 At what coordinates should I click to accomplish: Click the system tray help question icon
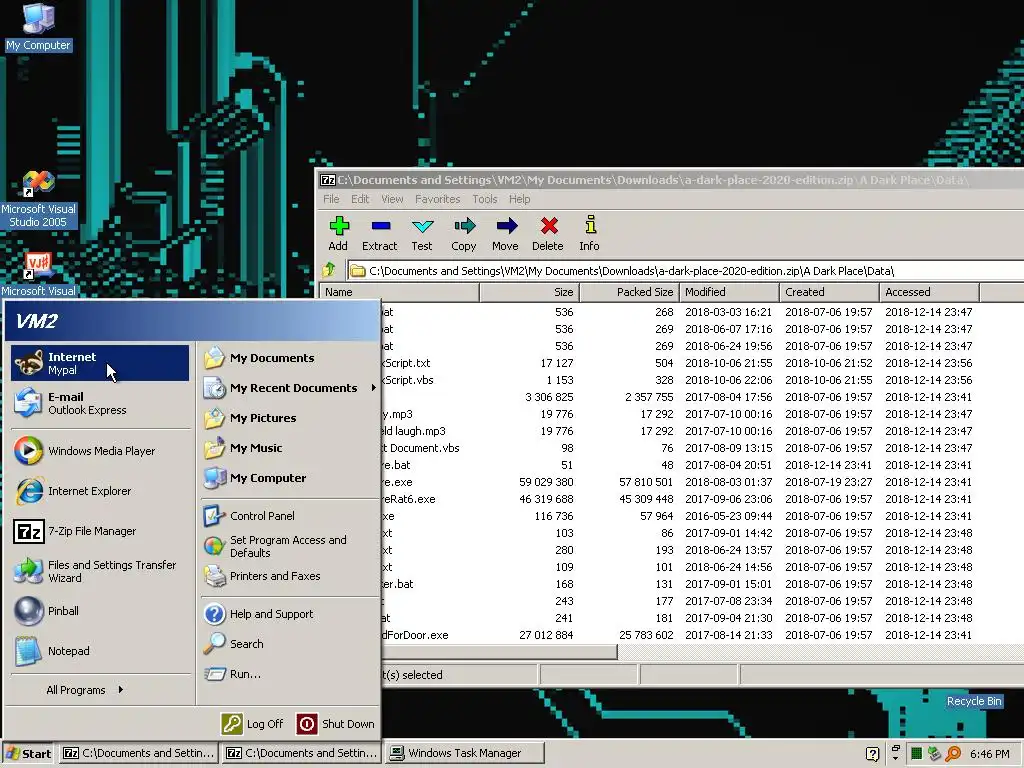[x=872, y=754]
